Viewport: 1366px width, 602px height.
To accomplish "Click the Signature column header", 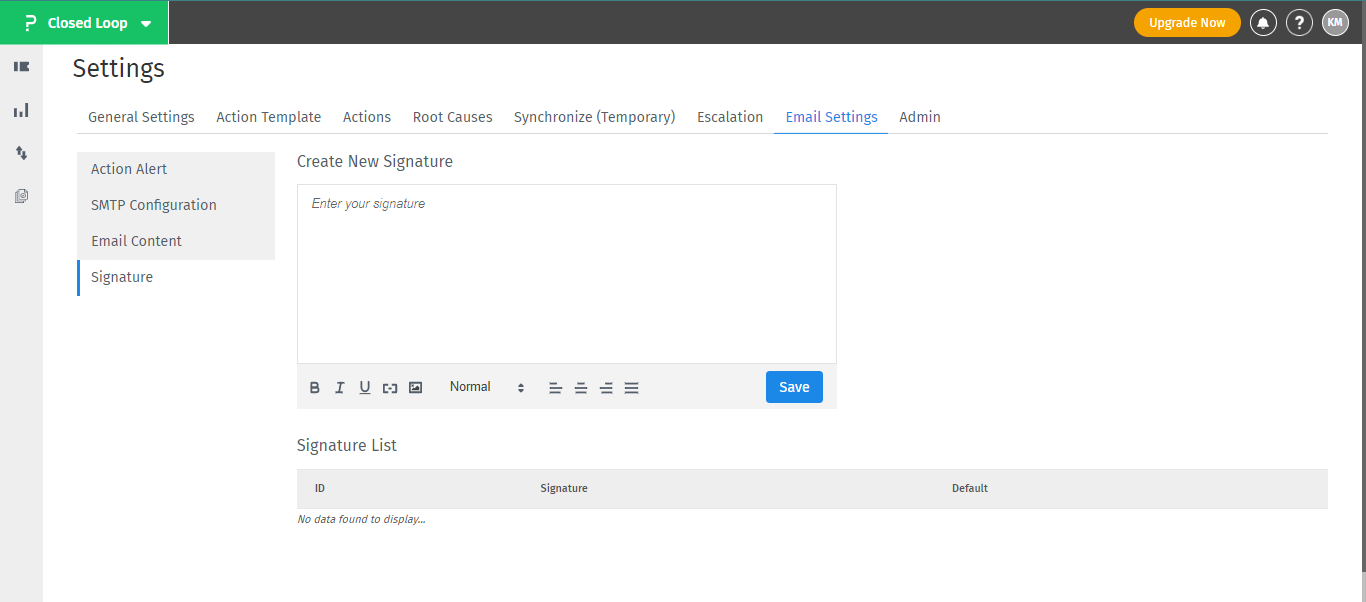I will [x=564, y=489].
